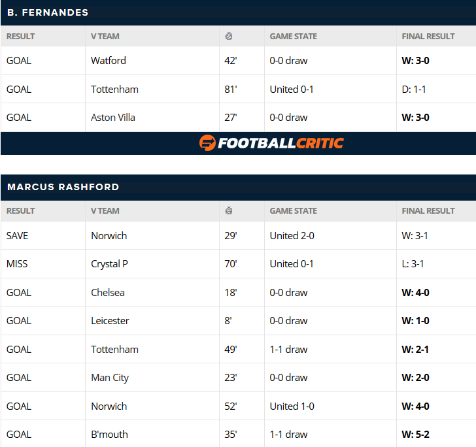Click Man City team name
The image size is (476, 447).
(x=110, y=378)
